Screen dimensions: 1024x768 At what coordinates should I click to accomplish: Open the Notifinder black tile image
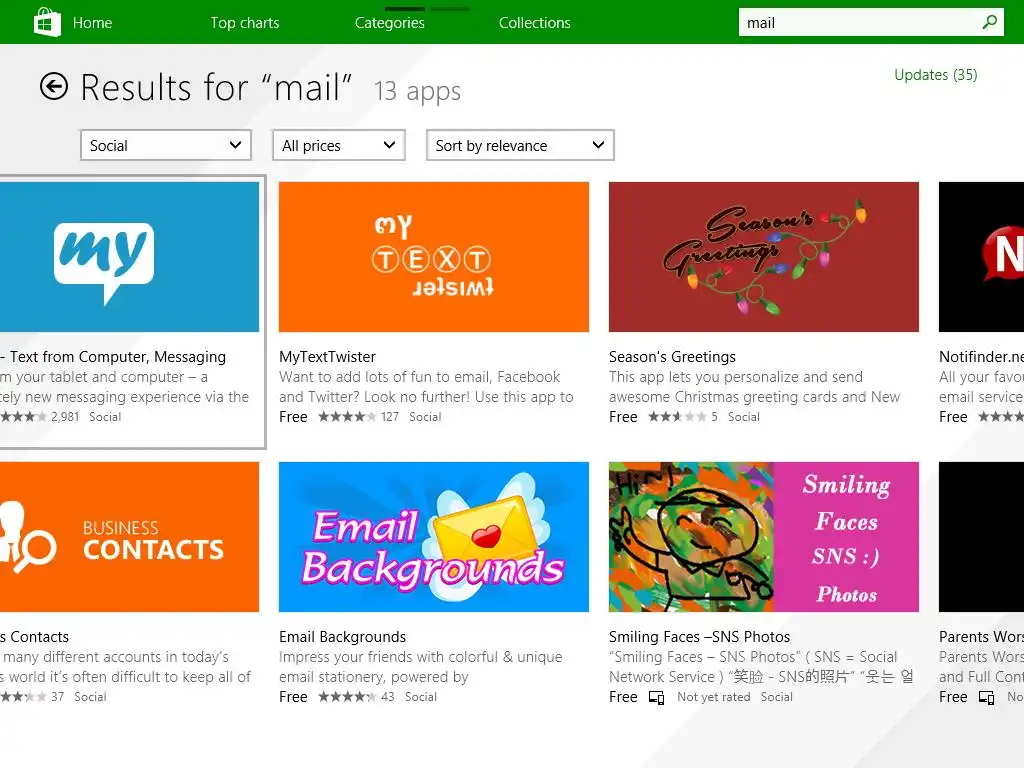(x=981, y=257)
